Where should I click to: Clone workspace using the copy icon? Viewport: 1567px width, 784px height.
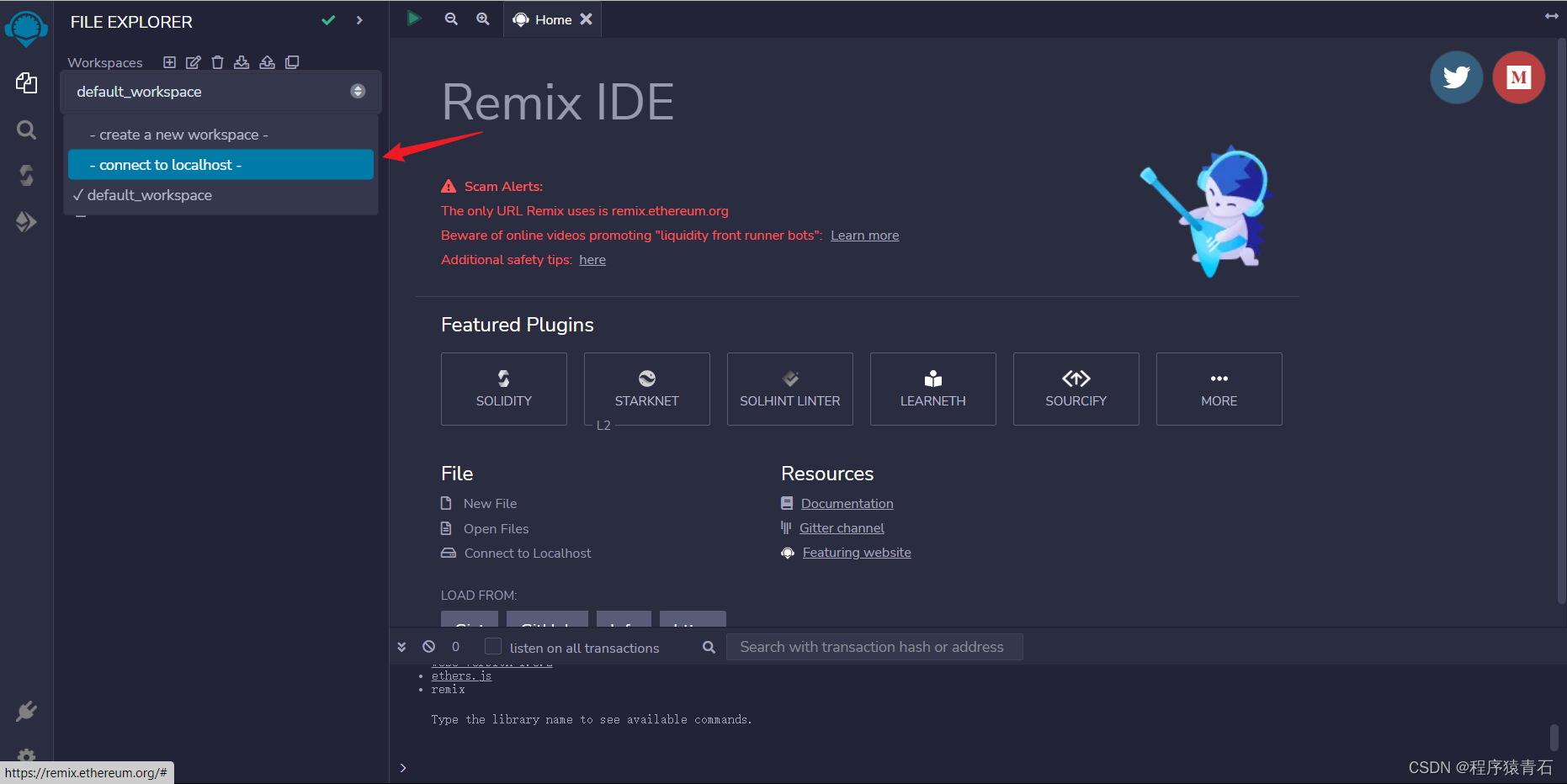point(292,61)
